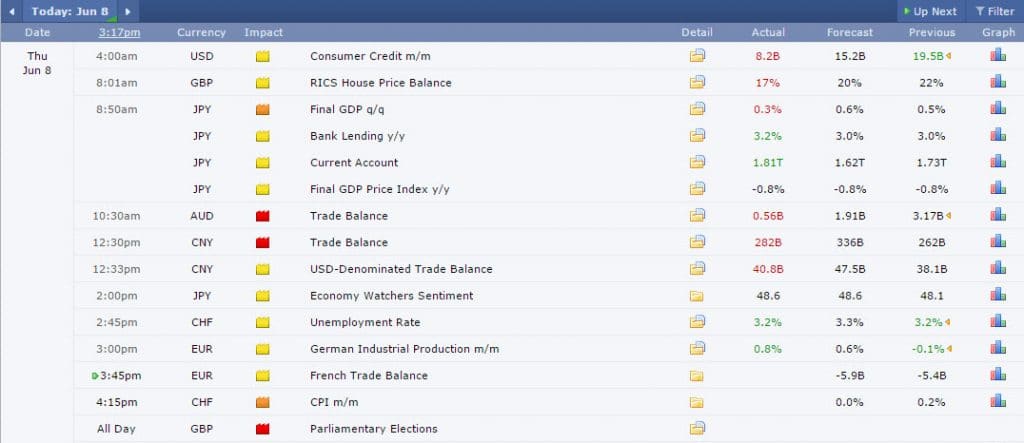Open the Today: Jun 8 date picker
Viewport: 1024px width, 443px height.
tap(69, 11)
